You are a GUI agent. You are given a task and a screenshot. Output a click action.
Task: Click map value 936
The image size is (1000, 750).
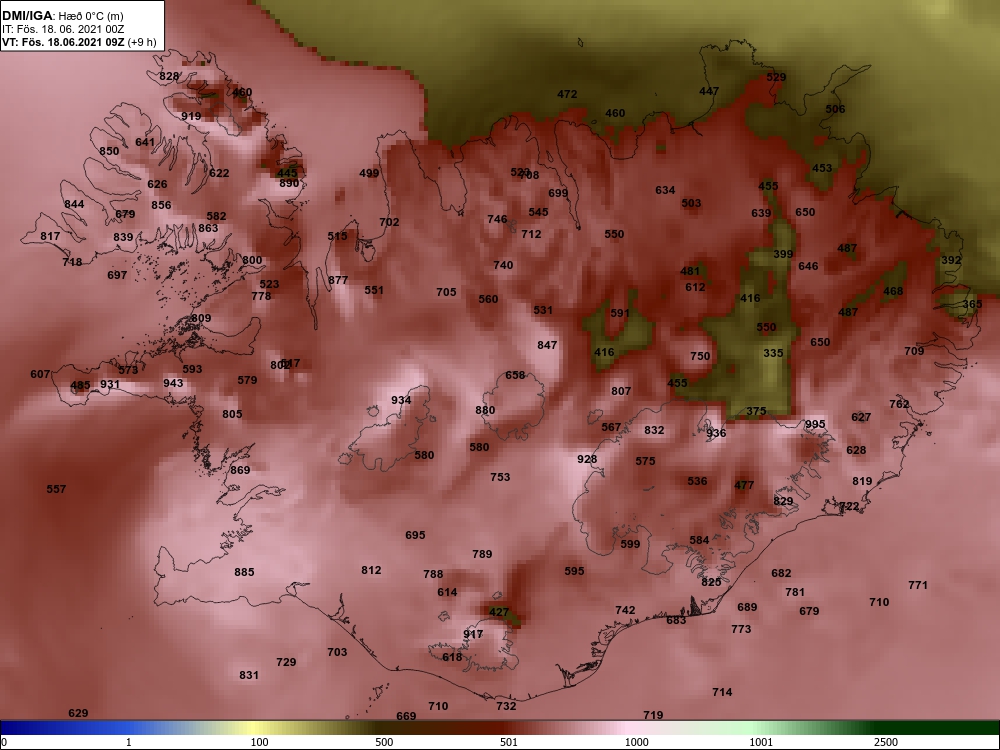click(x=716, y=433)
